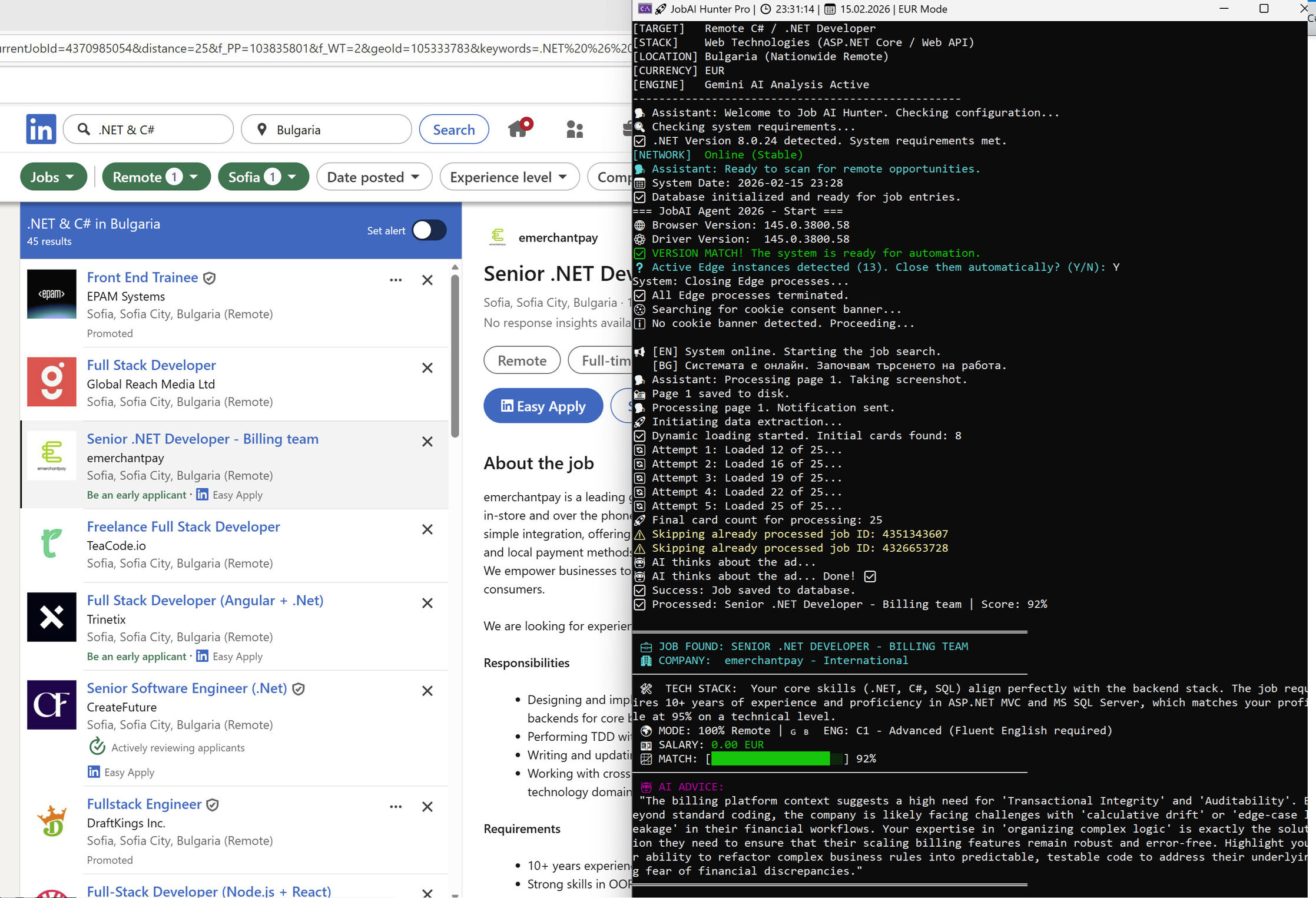Click the green MATCH progress bar in console

pos(777,758)
